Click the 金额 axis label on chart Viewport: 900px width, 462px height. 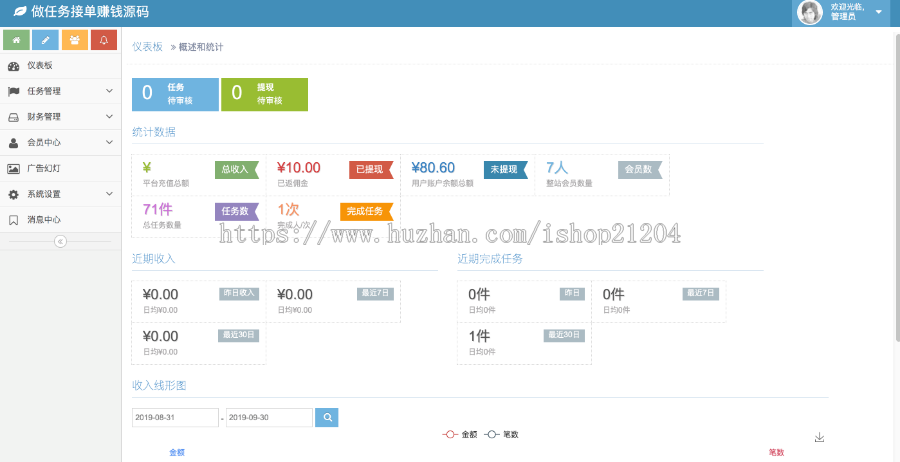pos(177,452)
